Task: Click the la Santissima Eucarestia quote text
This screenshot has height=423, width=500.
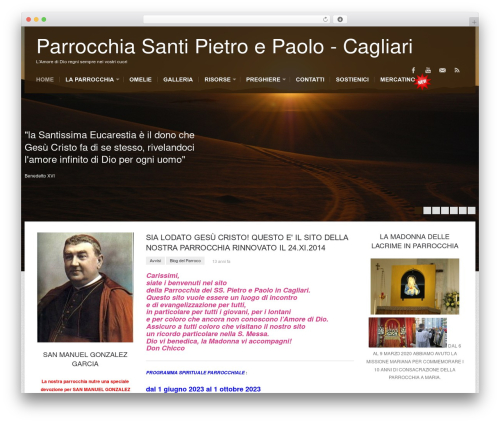Action: tap(109, 147)
